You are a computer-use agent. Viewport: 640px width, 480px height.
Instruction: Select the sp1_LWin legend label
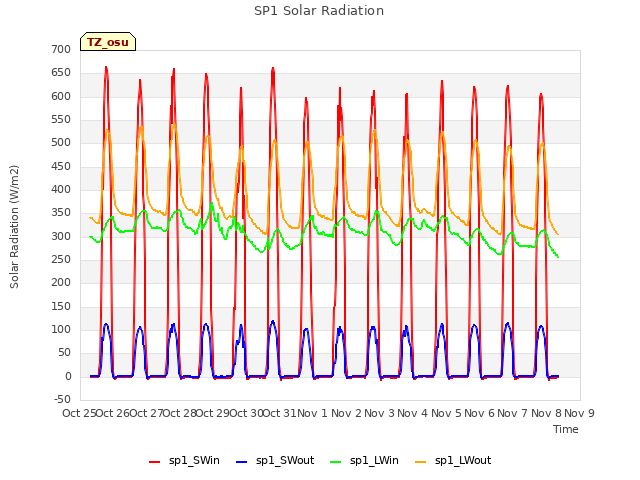pyautogui.click(x=374, y=460)
